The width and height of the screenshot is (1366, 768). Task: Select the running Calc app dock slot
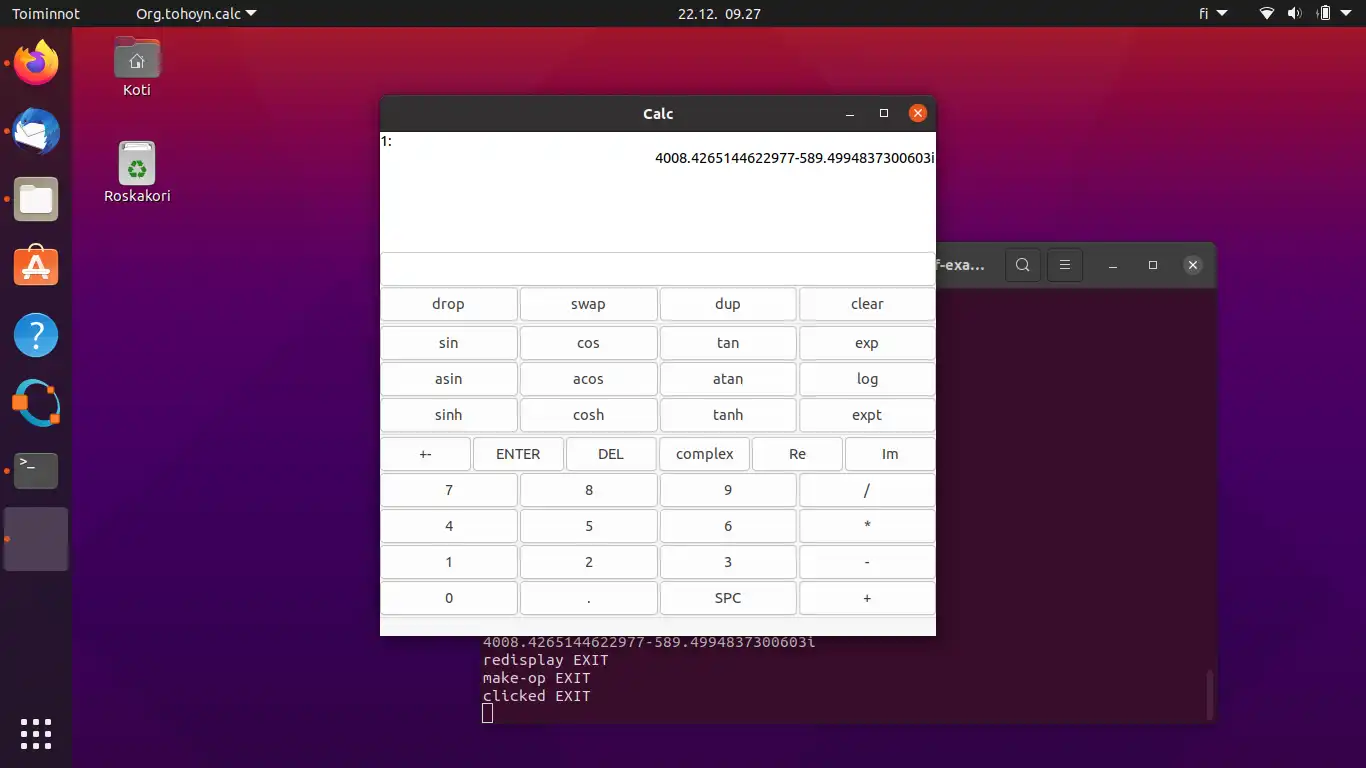[36, 539]
